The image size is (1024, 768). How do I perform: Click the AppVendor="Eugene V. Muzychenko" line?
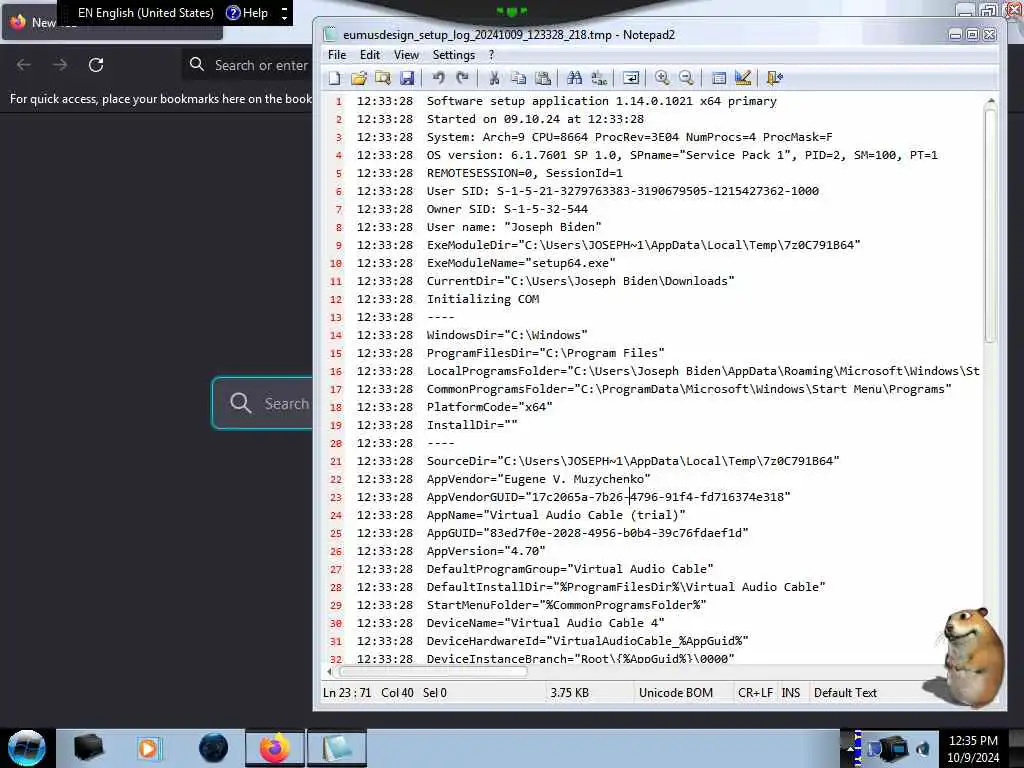tap(538, 479)
